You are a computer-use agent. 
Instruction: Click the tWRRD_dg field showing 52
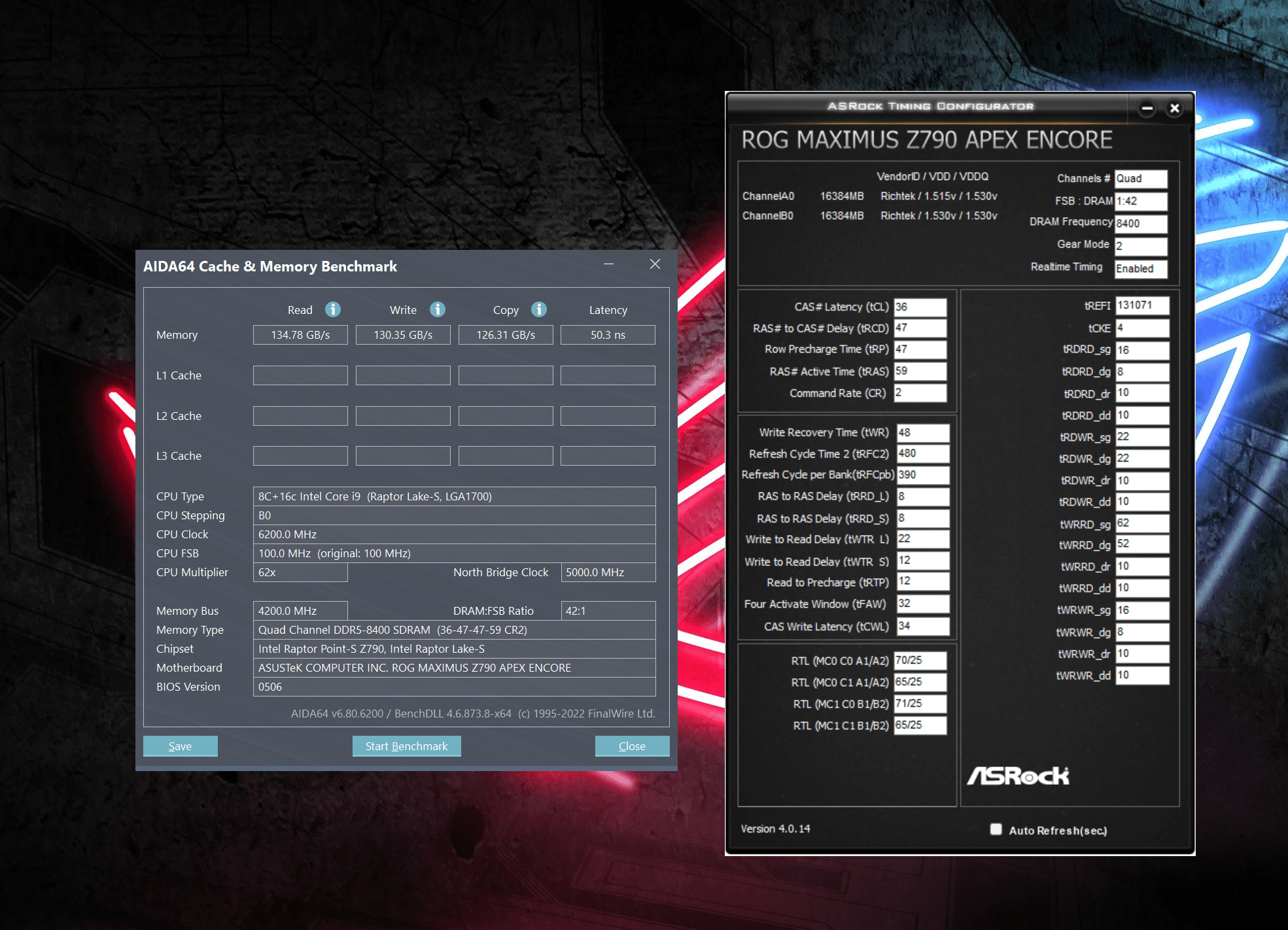pyautogui.click(x=1142, y=544)
